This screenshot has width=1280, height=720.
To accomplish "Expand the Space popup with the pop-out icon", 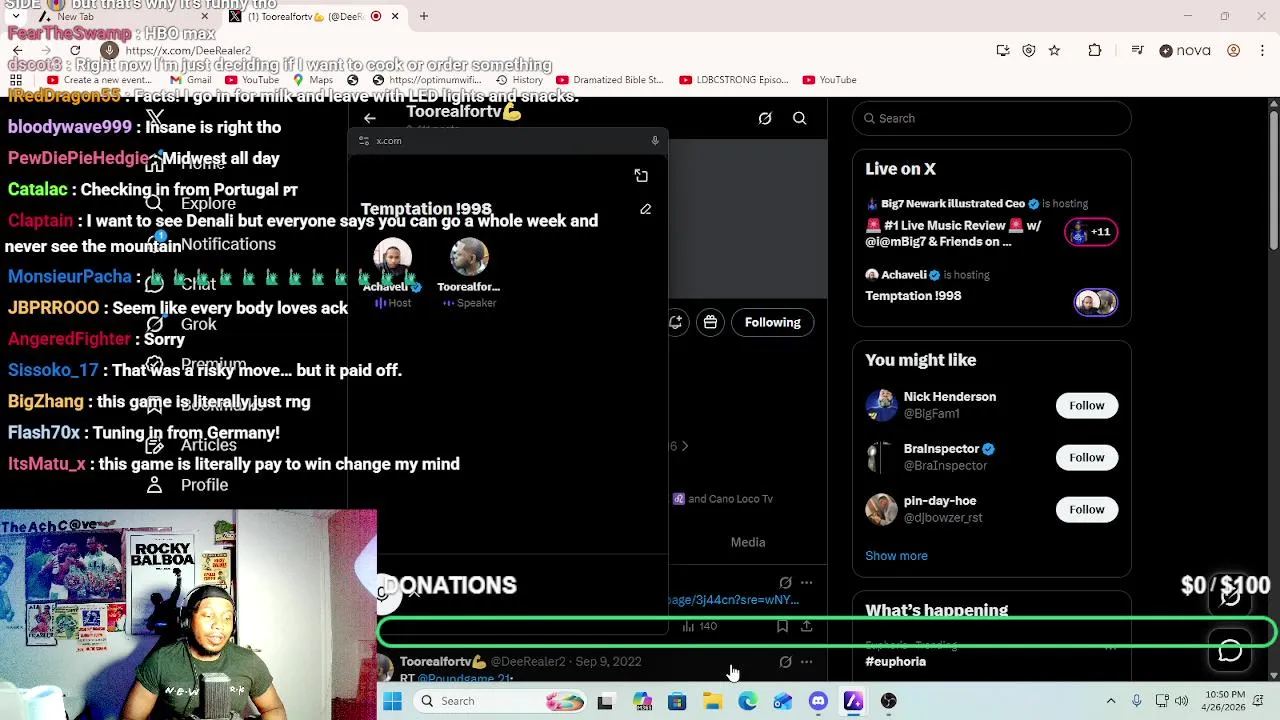I will click(x=641, y=176).
